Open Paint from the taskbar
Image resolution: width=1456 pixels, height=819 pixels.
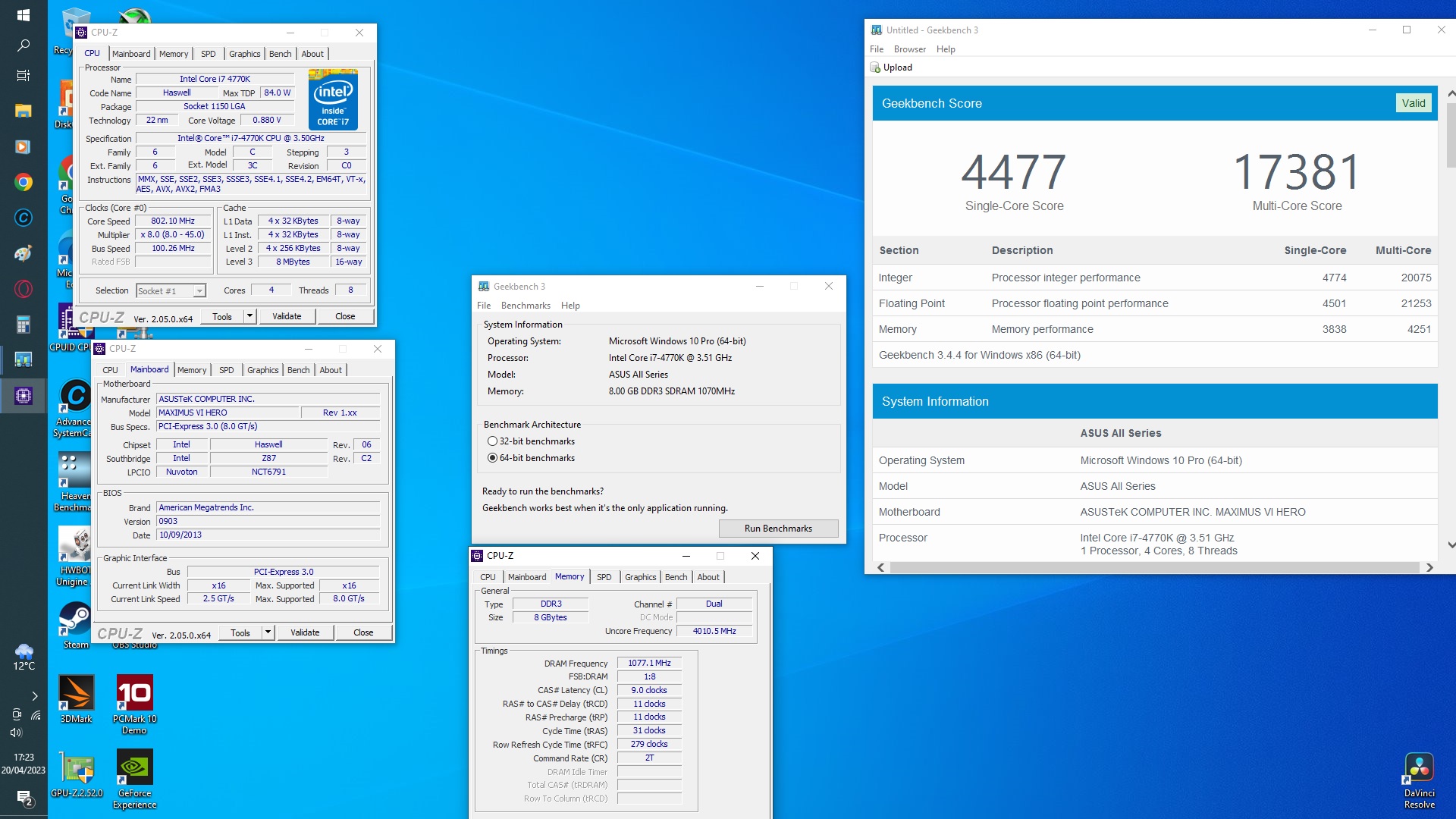23,253
